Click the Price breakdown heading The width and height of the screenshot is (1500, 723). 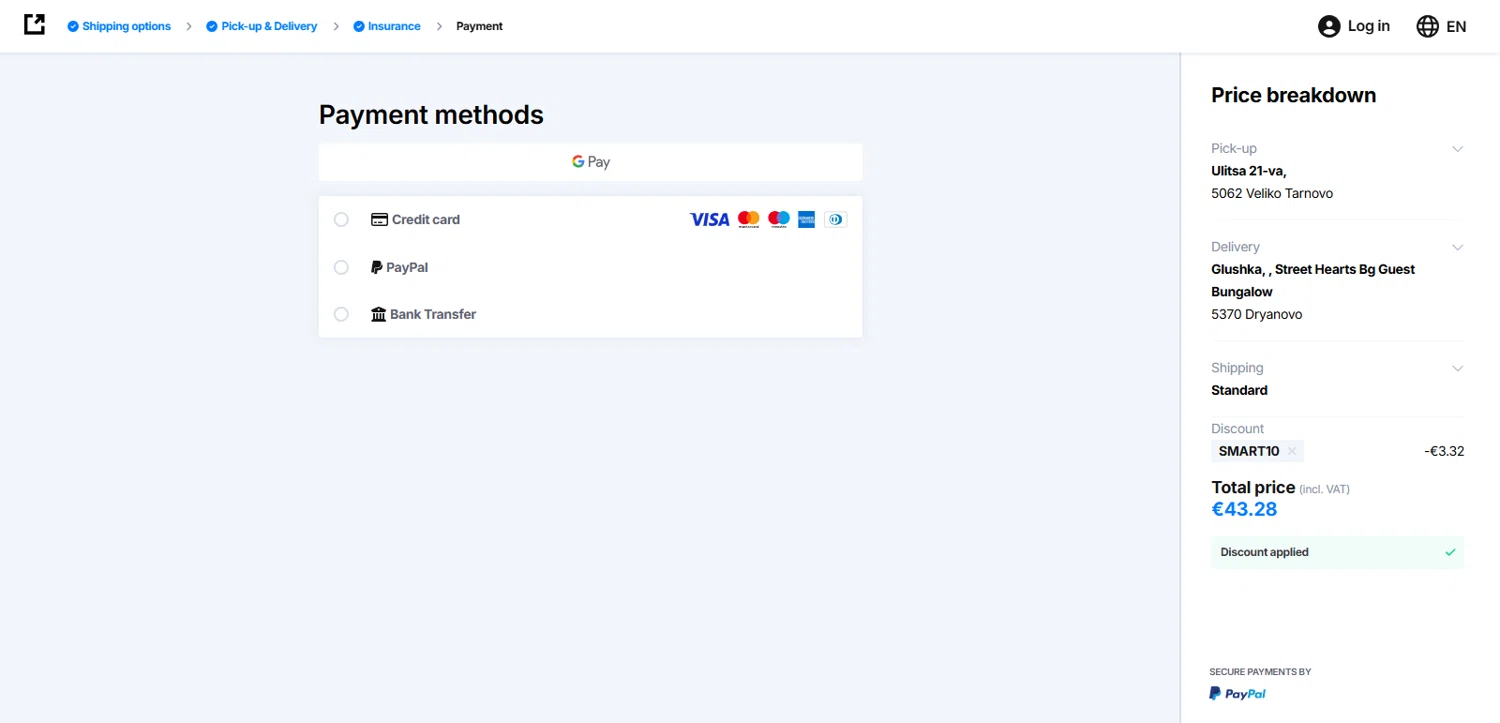pos(1294,95)
